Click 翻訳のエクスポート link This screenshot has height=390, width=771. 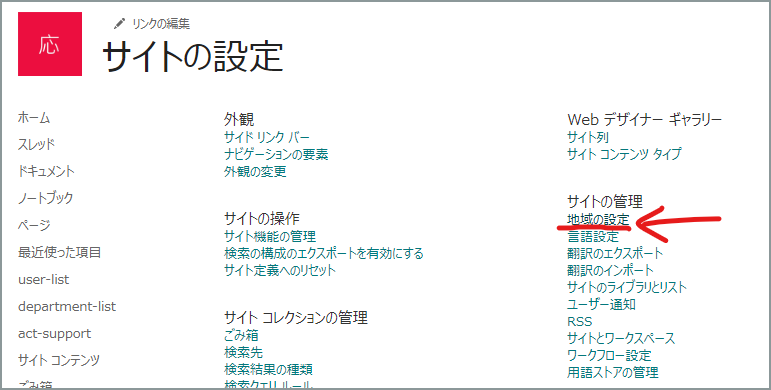[615, 253]
